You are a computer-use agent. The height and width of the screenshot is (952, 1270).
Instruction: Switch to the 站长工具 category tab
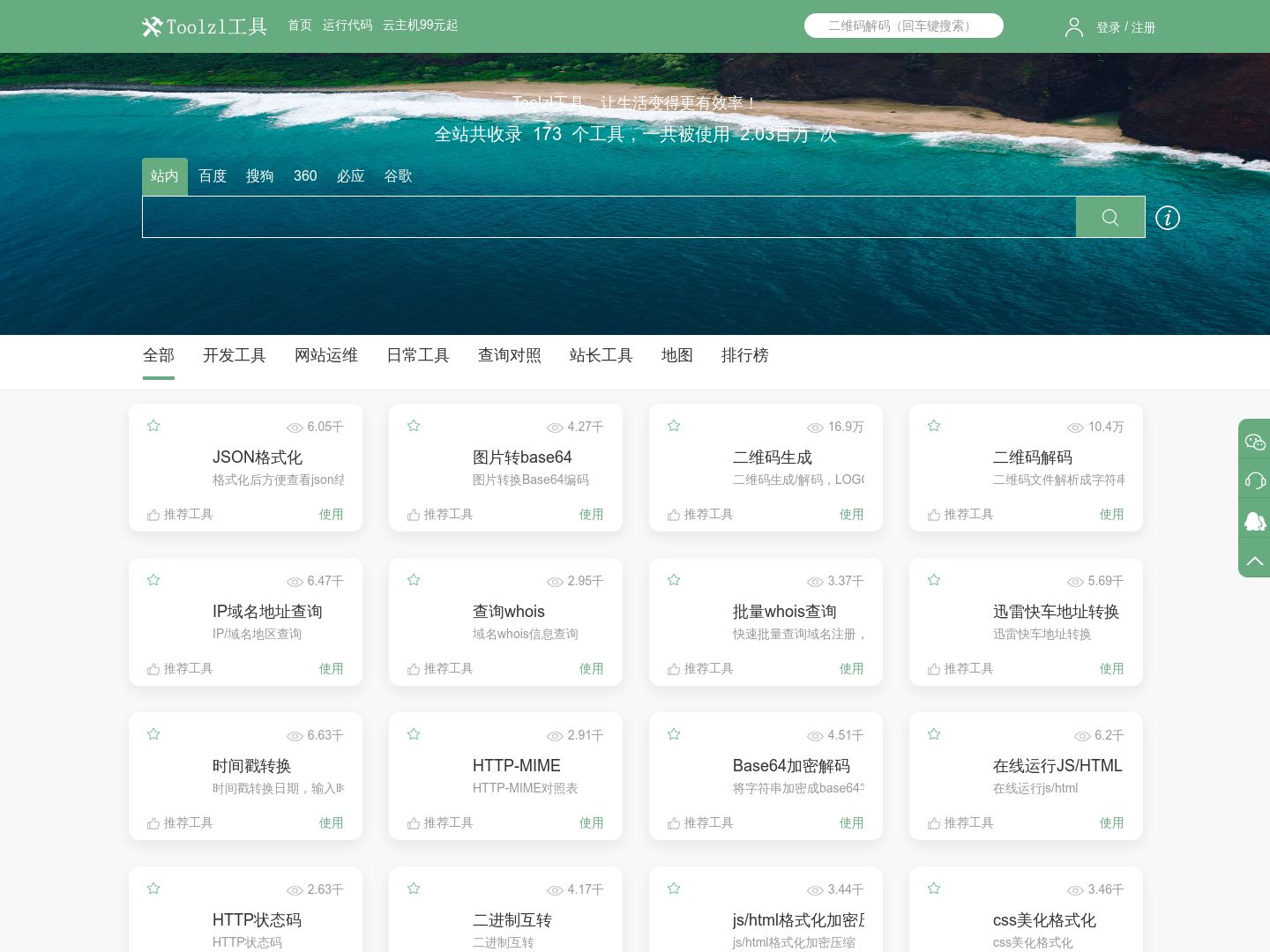point(601,355)
